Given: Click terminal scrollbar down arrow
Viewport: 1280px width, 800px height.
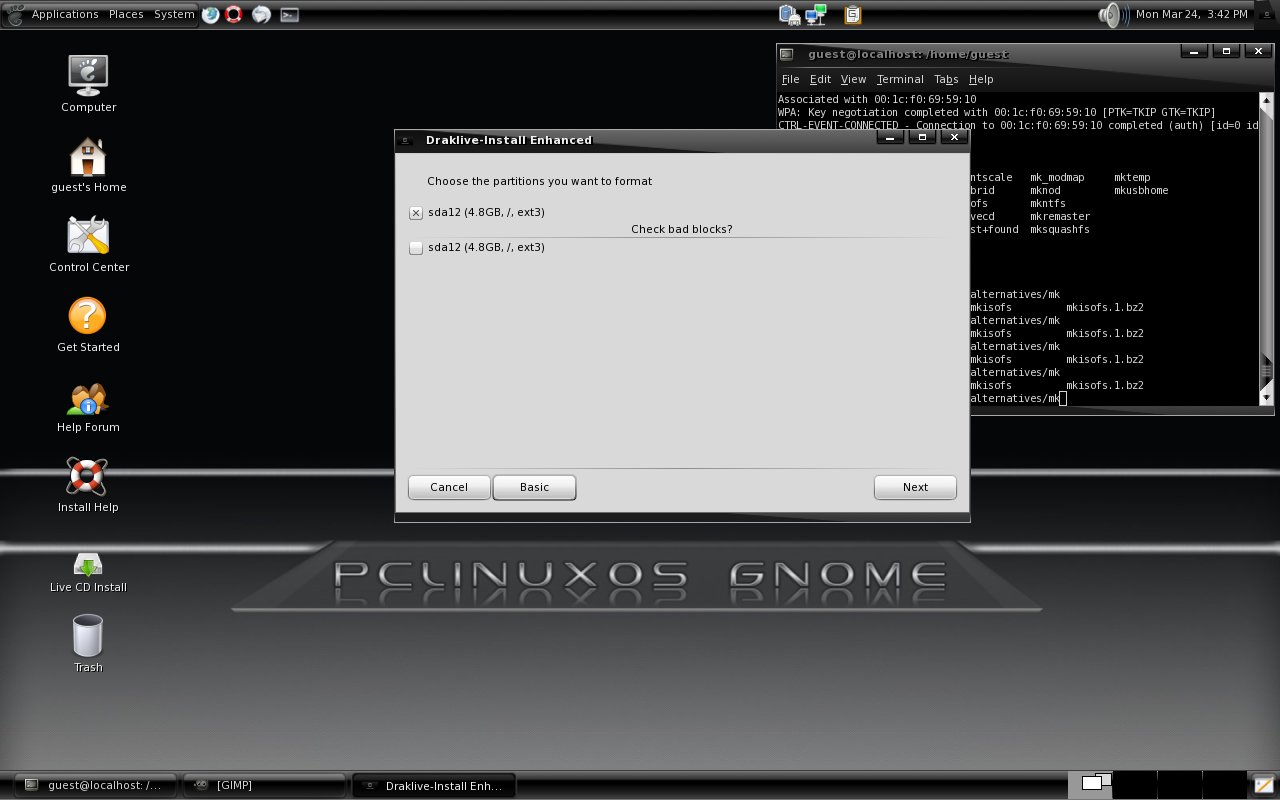Looking at the screenshot, I should point(1266,397).
